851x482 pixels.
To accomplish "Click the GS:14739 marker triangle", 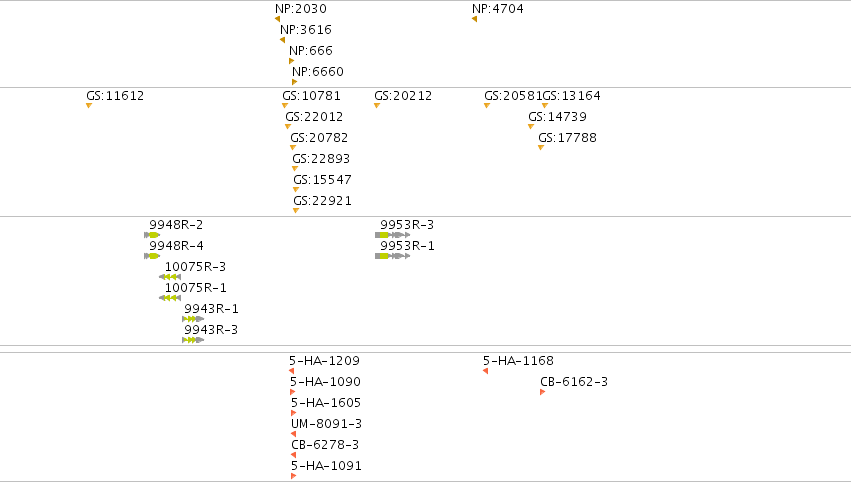I will [531, 126].
